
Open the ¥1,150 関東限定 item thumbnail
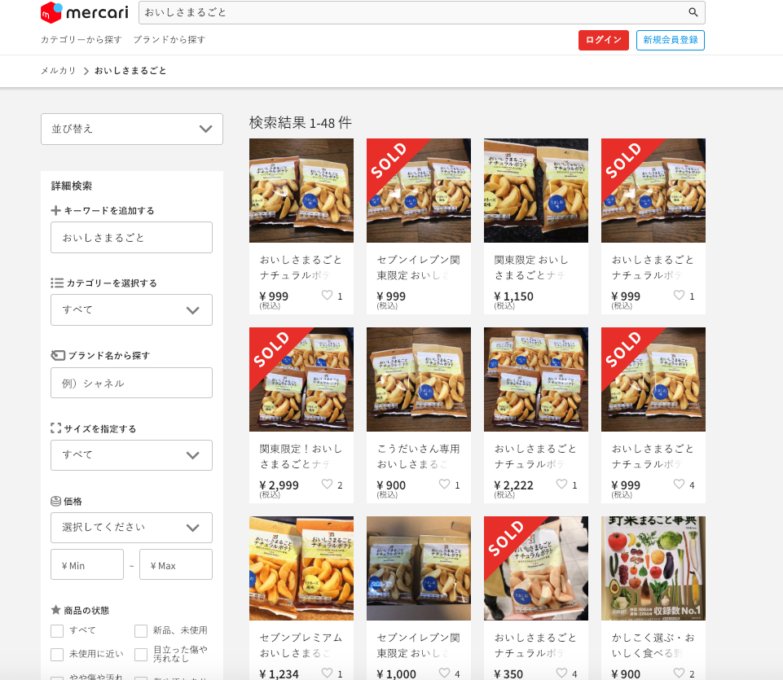pyautogui.click(x=536, y=190)
